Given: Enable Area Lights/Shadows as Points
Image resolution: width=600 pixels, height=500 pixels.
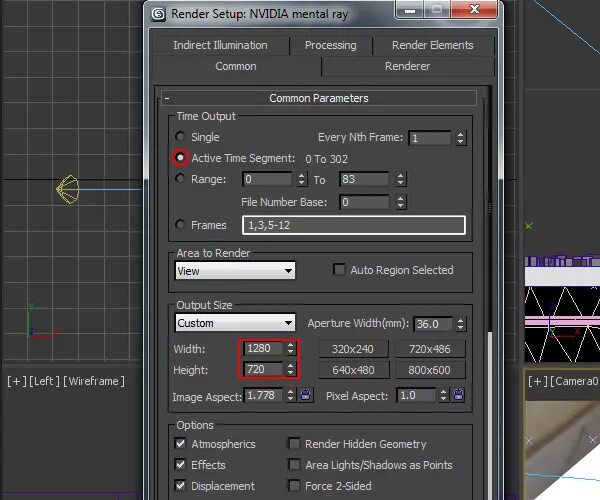Looking at the screenshot, I should (294, 464).
